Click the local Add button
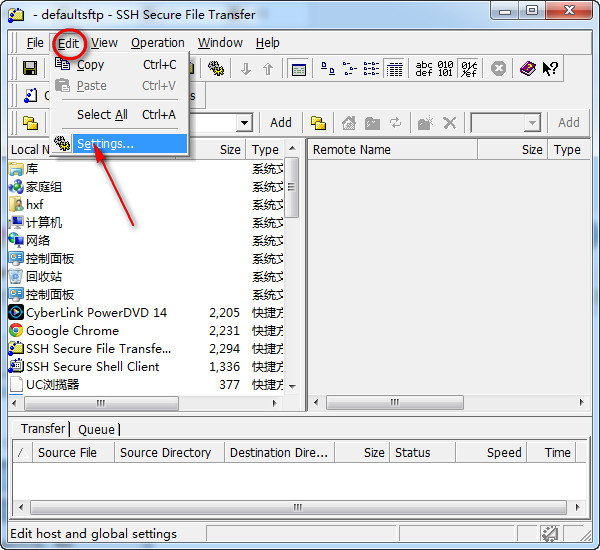Viewport: 600px width, 550px height. coord(281,123)
